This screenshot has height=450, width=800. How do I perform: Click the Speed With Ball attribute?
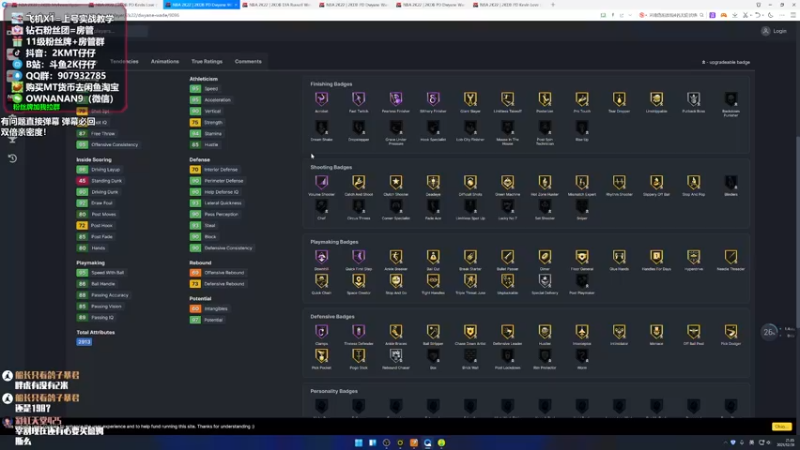click(101, 272)
